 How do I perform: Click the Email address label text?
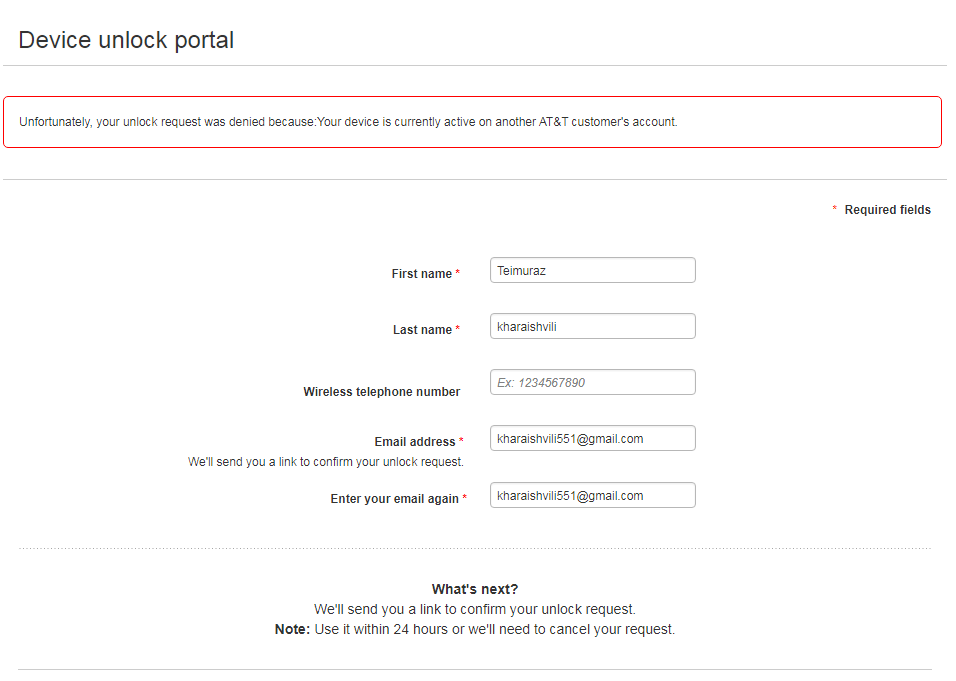(414, 442)
